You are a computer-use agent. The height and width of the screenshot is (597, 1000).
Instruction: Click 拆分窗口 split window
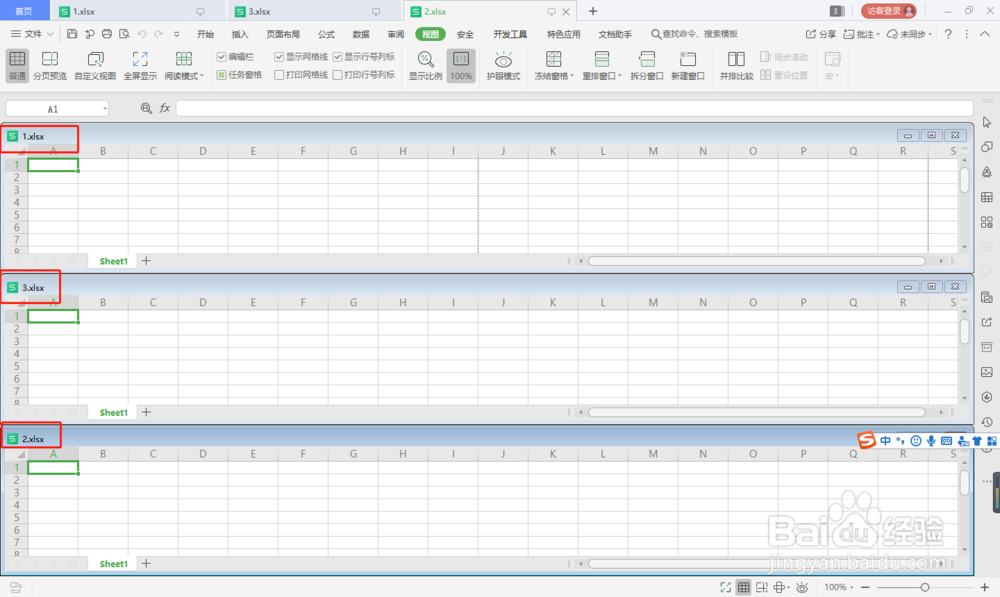click(647, 66)
